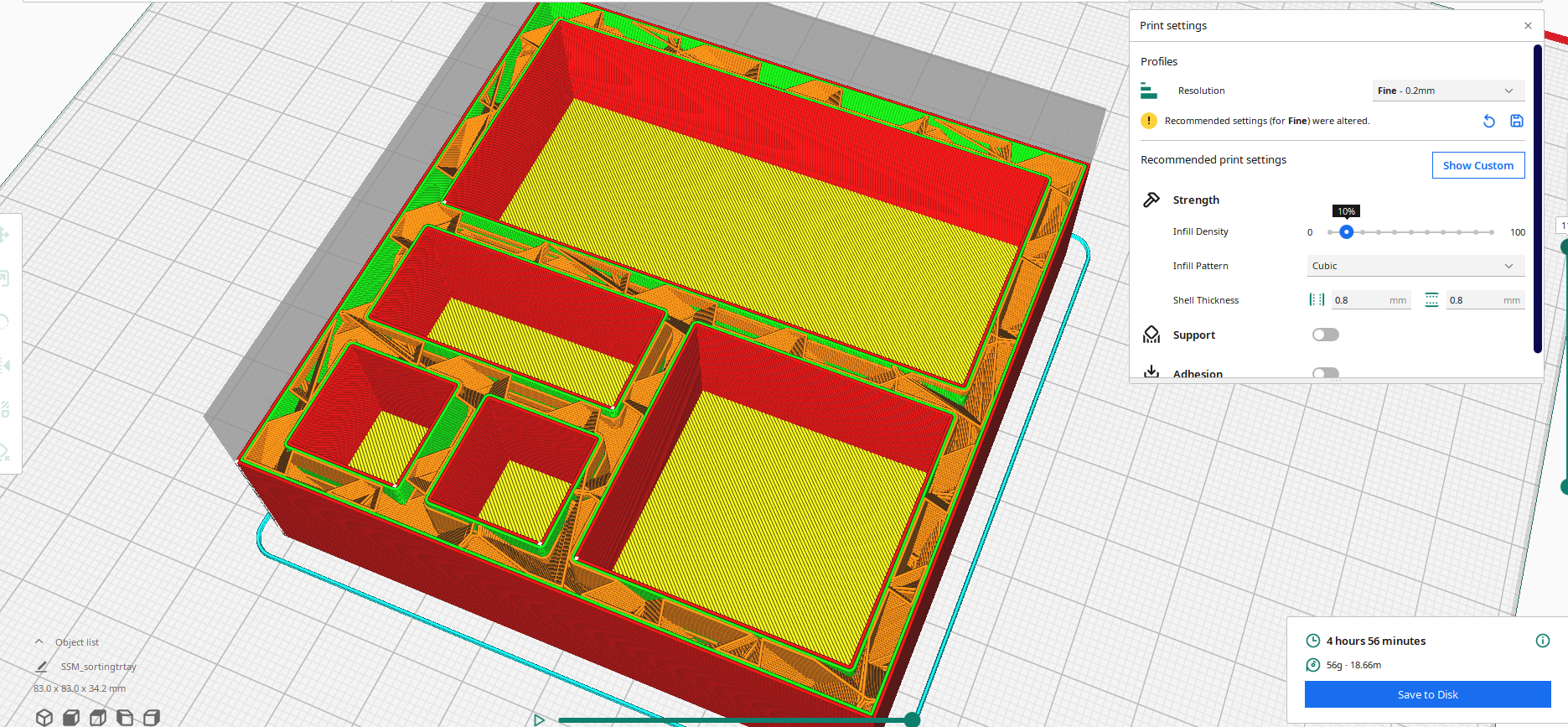Click the Save to Disk button

1427,694
